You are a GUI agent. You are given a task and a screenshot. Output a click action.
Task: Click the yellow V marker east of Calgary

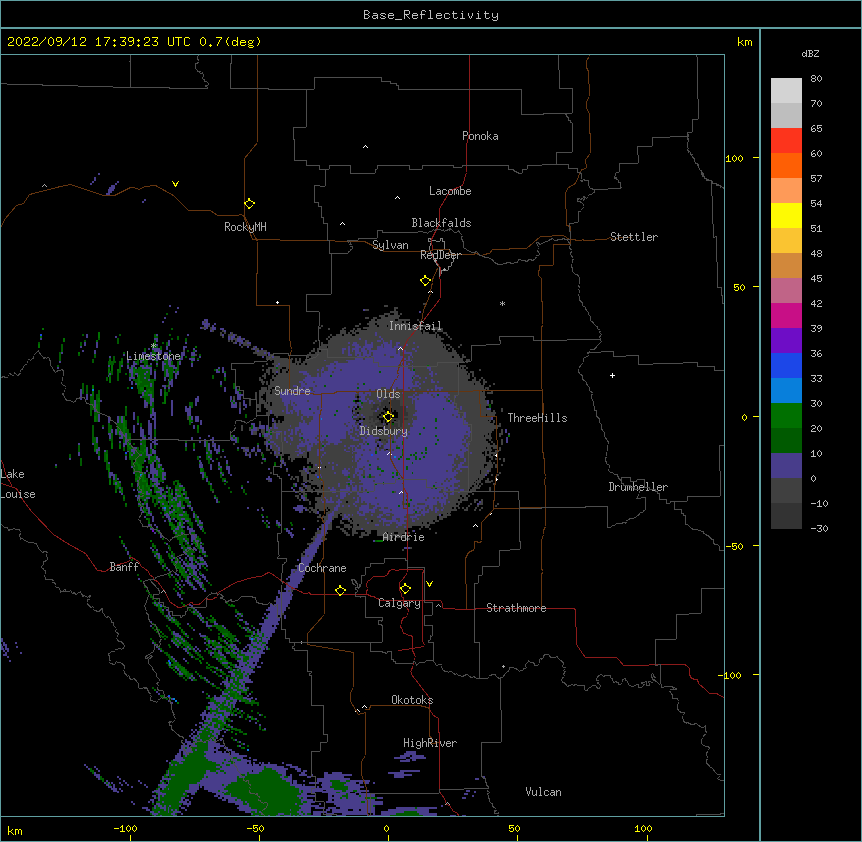429,584
